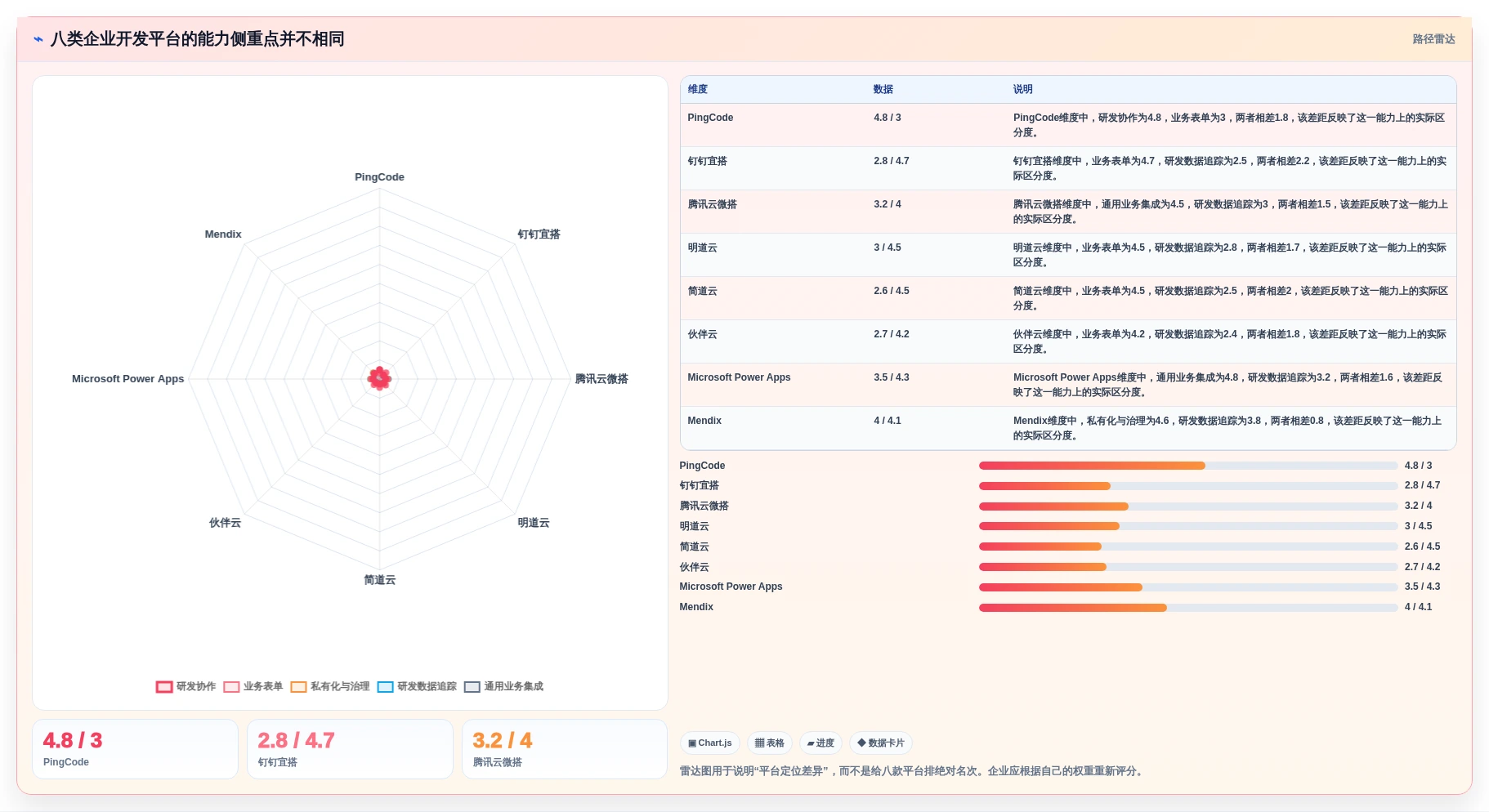This screenshot has width=1489, height=812.
Task: Click the 进度 tag chip
Action: click(x=821, y=743)
